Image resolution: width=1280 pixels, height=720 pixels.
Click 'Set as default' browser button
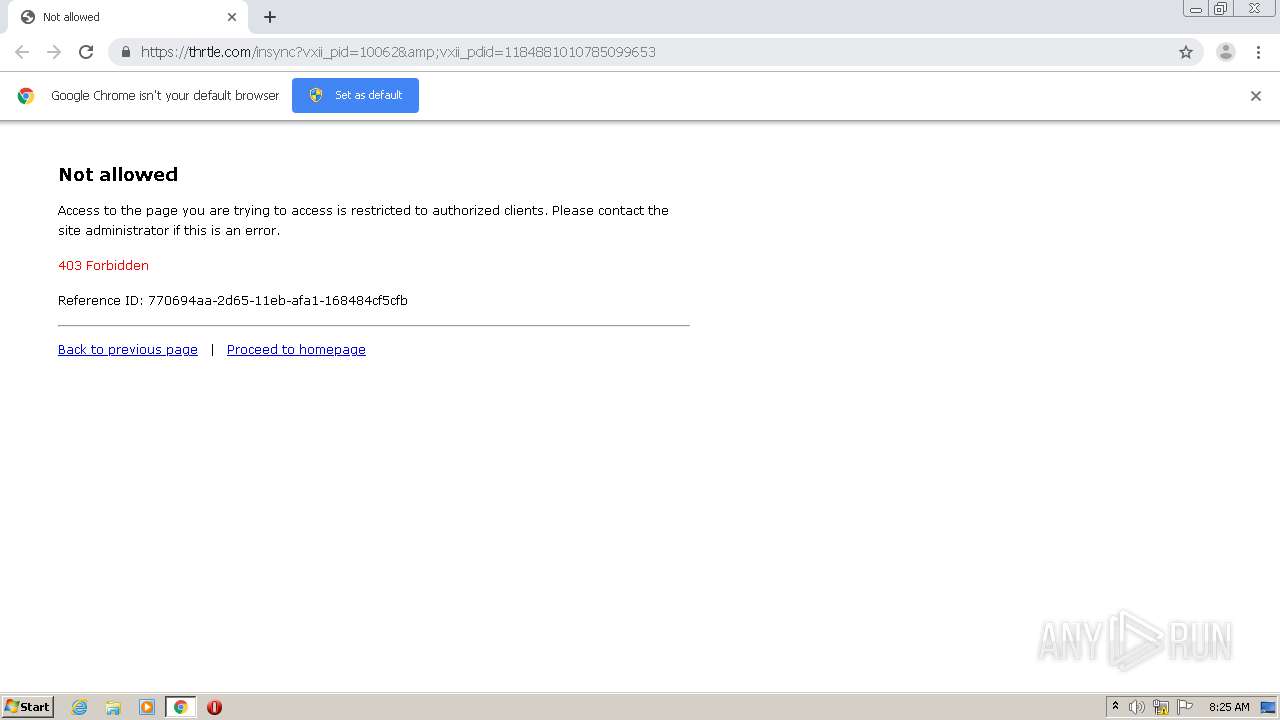[355, 95]
